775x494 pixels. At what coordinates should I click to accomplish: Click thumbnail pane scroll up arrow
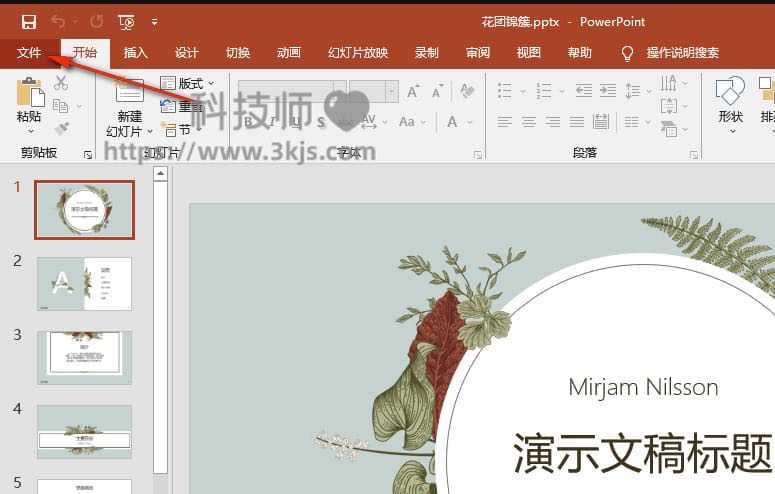click(x=160, y=174)
